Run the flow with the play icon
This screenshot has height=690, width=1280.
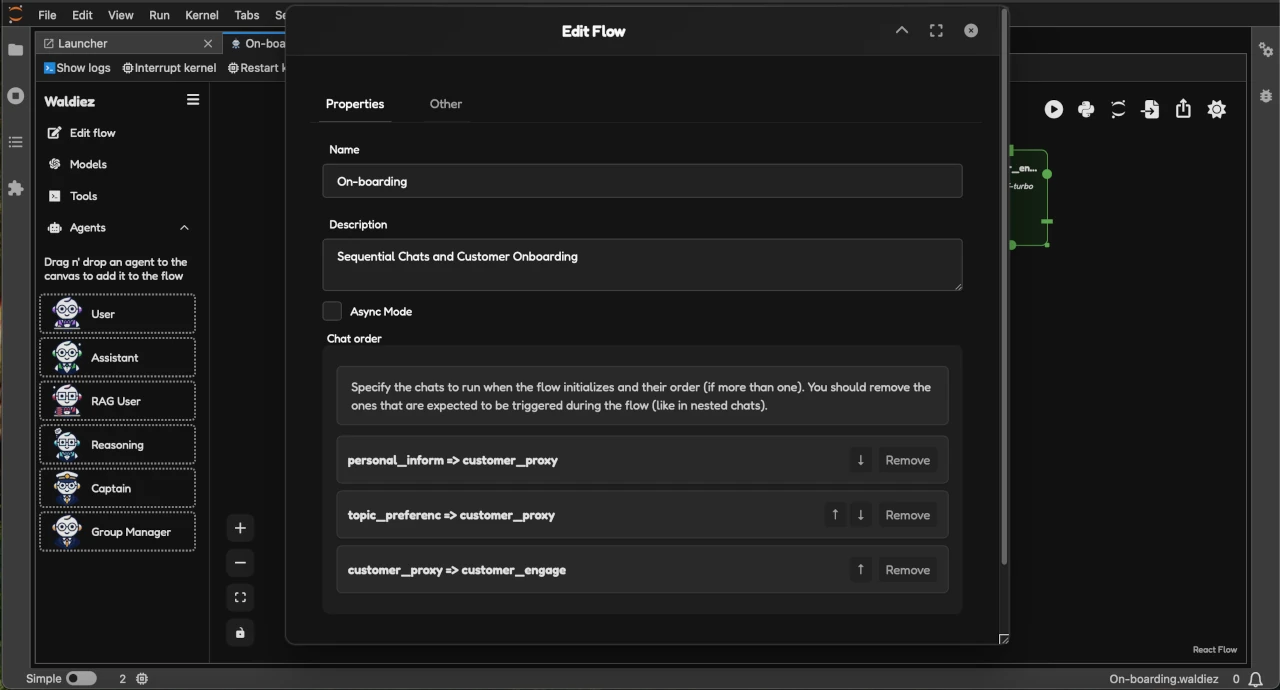coord(1053,109)
